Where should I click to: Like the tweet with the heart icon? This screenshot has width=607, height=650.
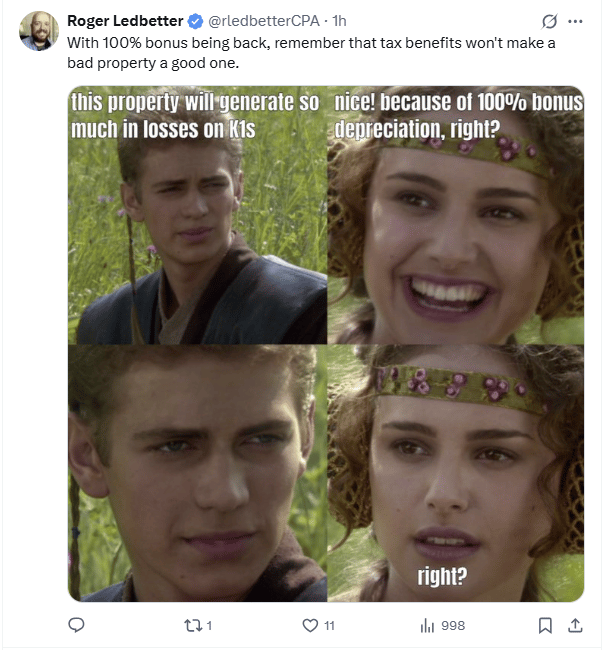(310, 626)
